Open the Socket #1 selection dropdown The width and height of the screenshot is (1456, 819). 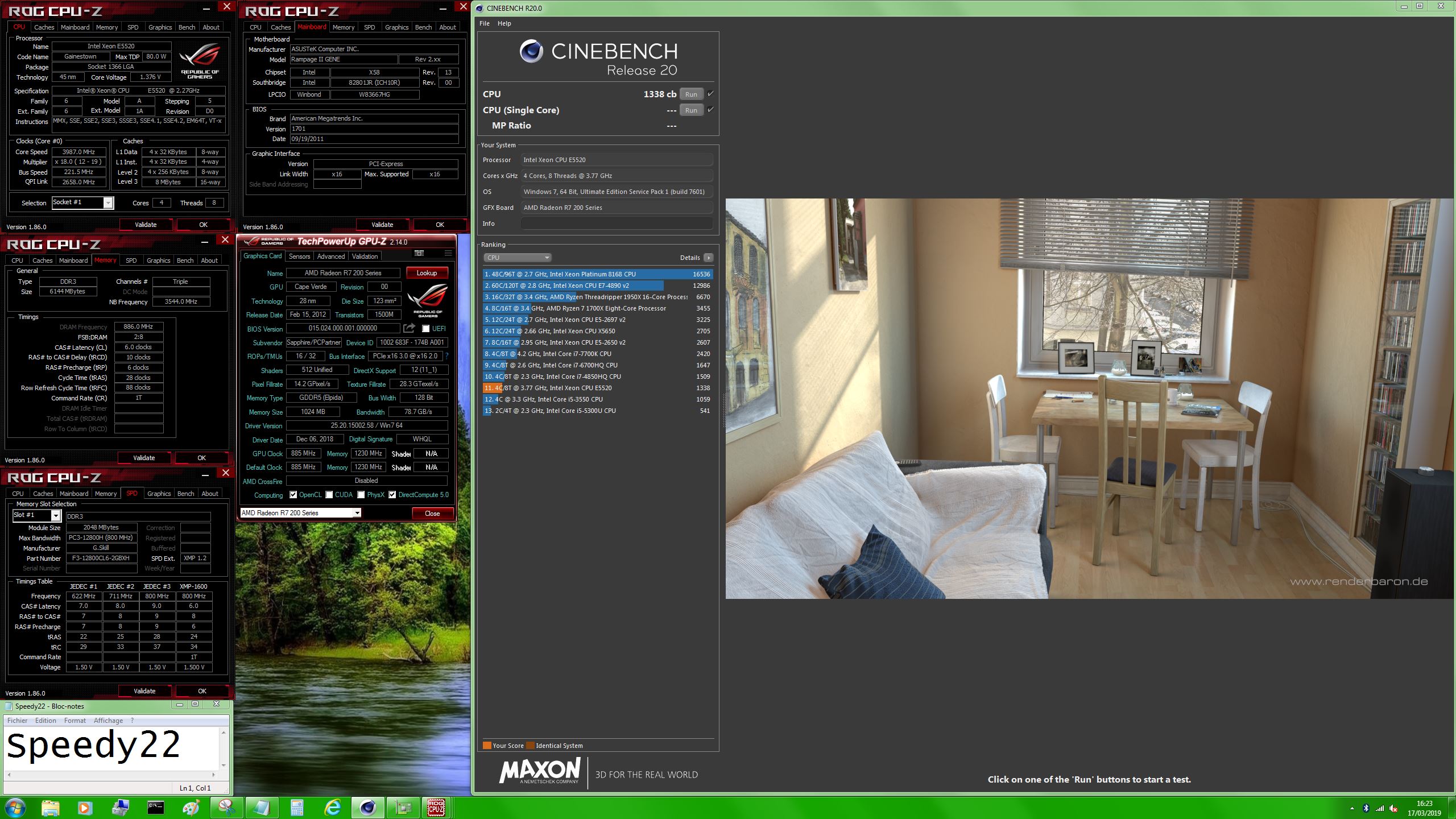(83, 202)
